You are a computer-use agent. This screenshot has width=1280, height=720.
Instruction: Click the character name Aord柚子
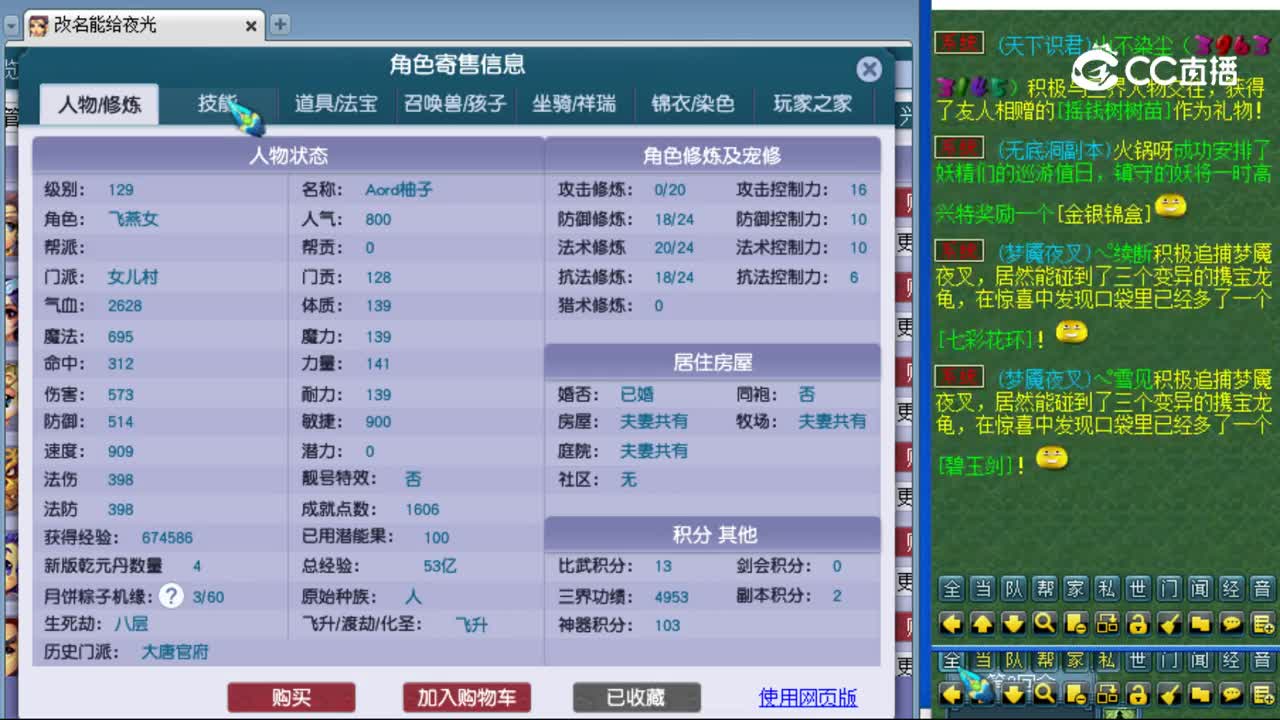pyautogui.click(x=398, y=189)
